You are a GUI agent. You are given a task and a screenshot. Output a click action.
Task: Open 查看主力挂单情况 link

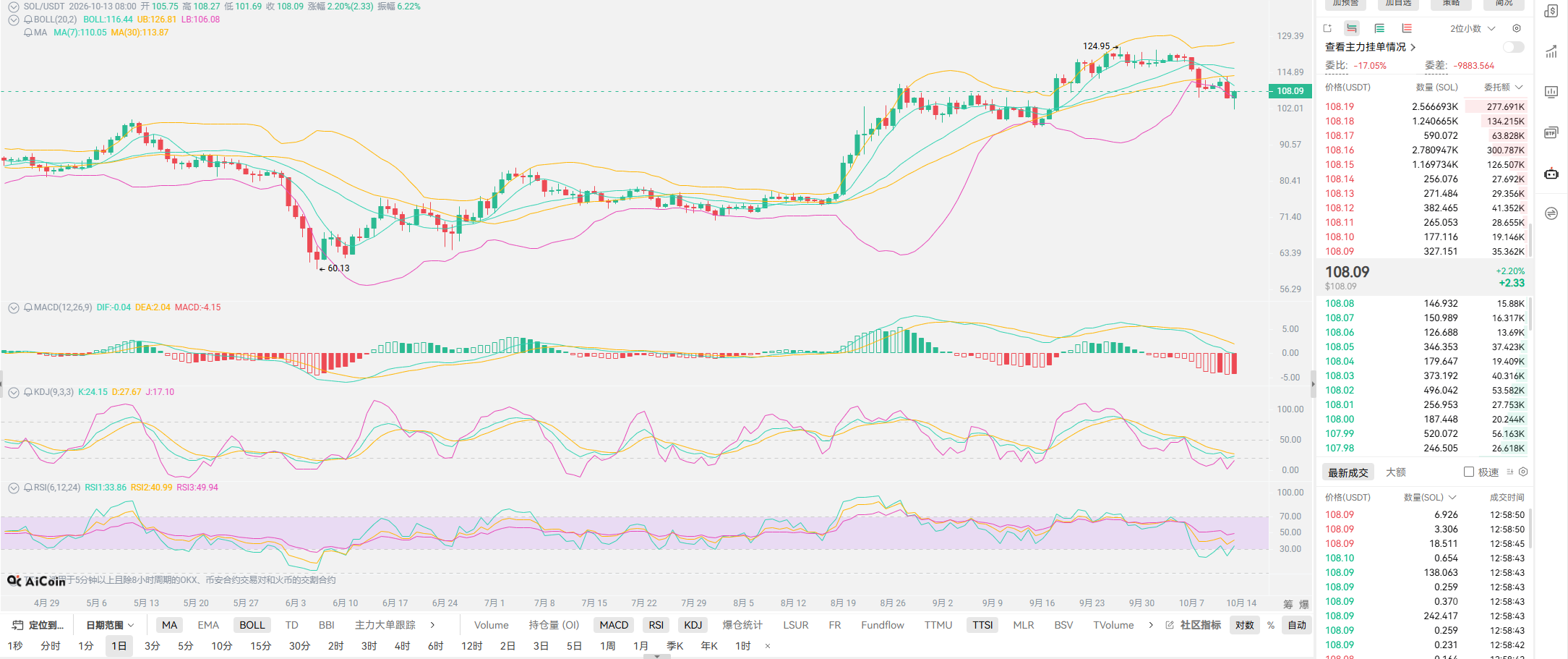point(1371,47)
